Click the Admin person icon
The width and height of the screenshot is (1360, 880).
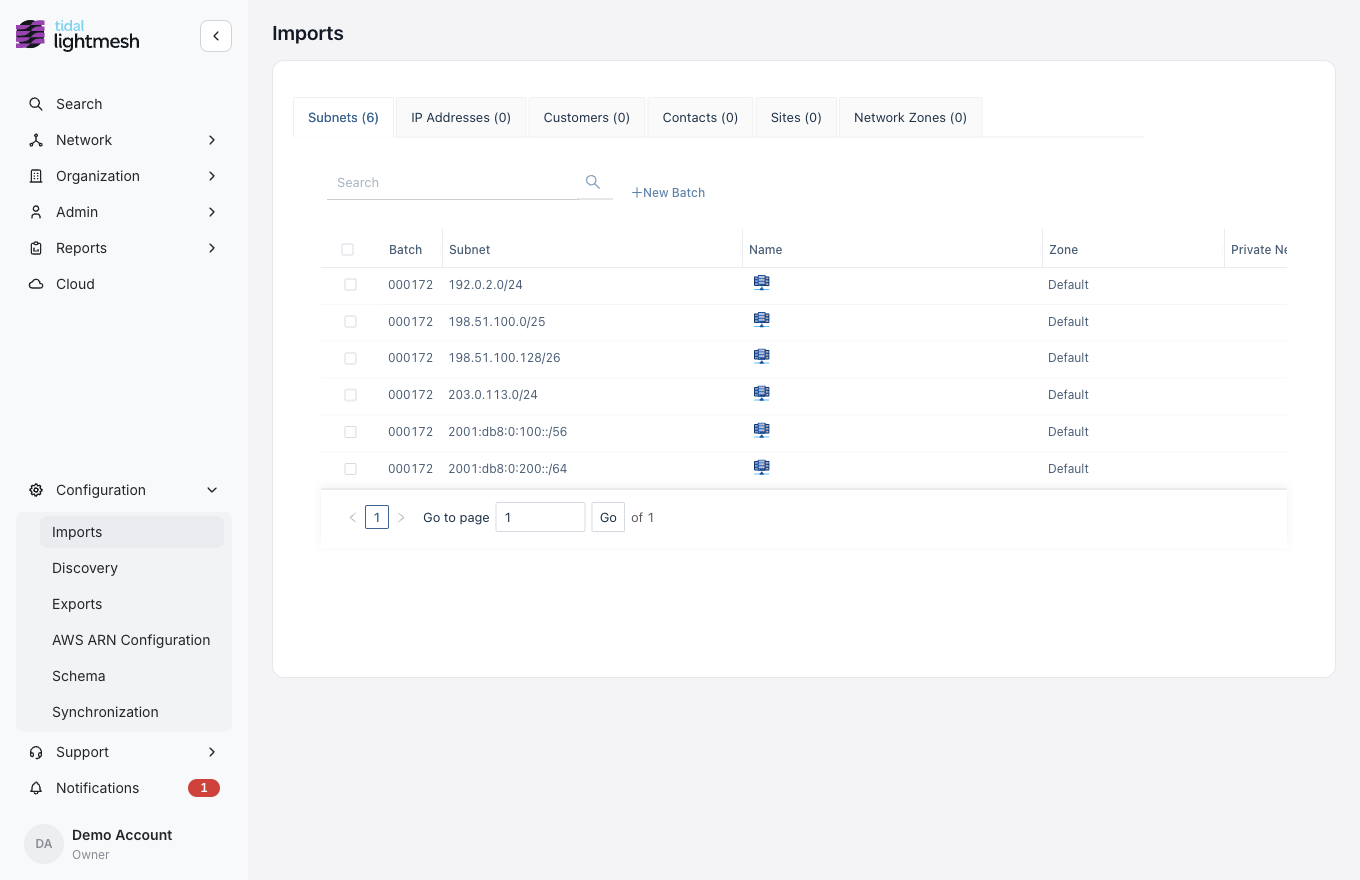(36, 212)
